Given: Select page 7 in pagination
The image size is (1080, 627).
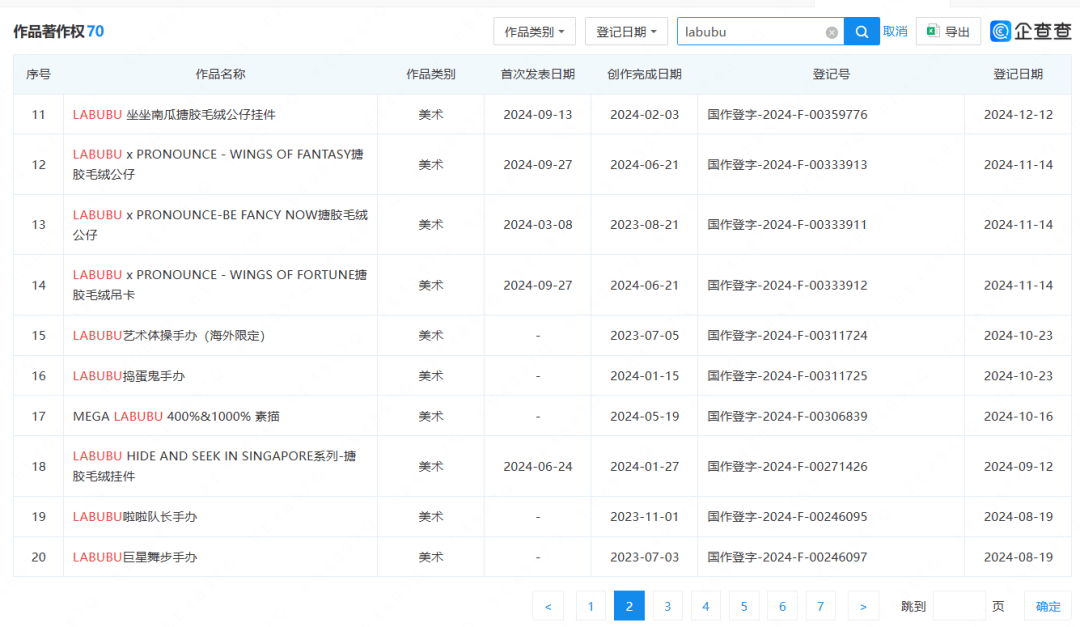Looking at the screenshot, I should tap(819, 606).
